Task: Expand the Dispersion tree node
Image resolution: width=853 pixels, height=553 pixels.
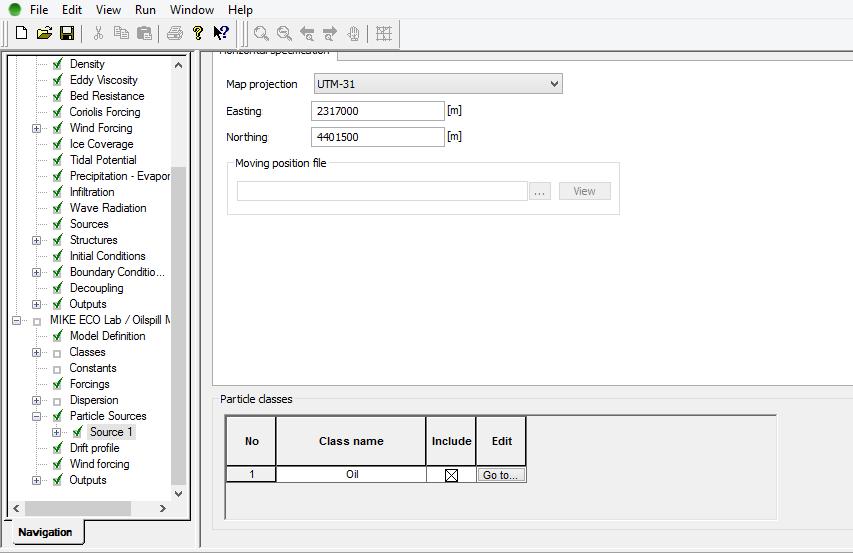Action: pos(36,400)
